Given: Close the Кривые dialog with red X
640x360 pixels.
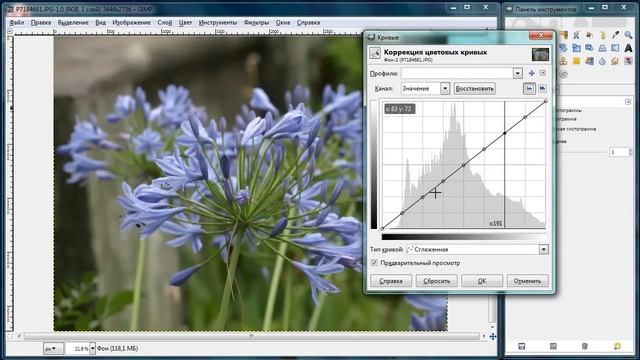Looking at the screenshot, I should point(541,36).
